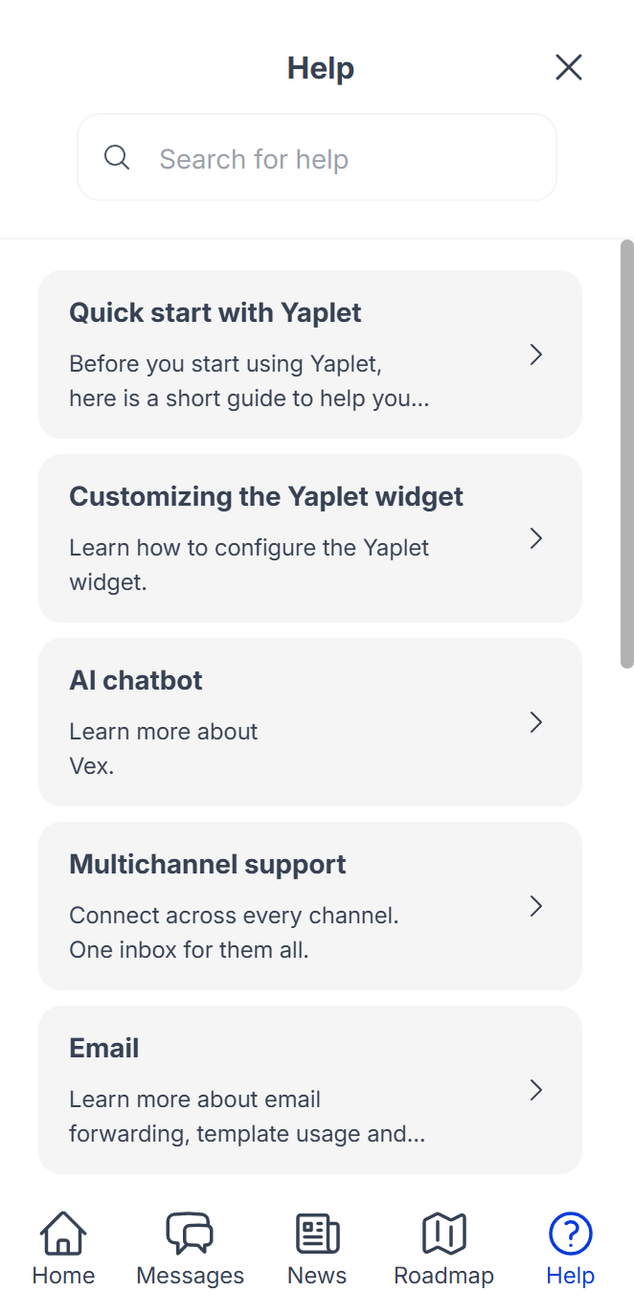This screenshot has width=634, height=1316.
Task: Click the vertical scrollbar thumb
Action: point(626,453)
